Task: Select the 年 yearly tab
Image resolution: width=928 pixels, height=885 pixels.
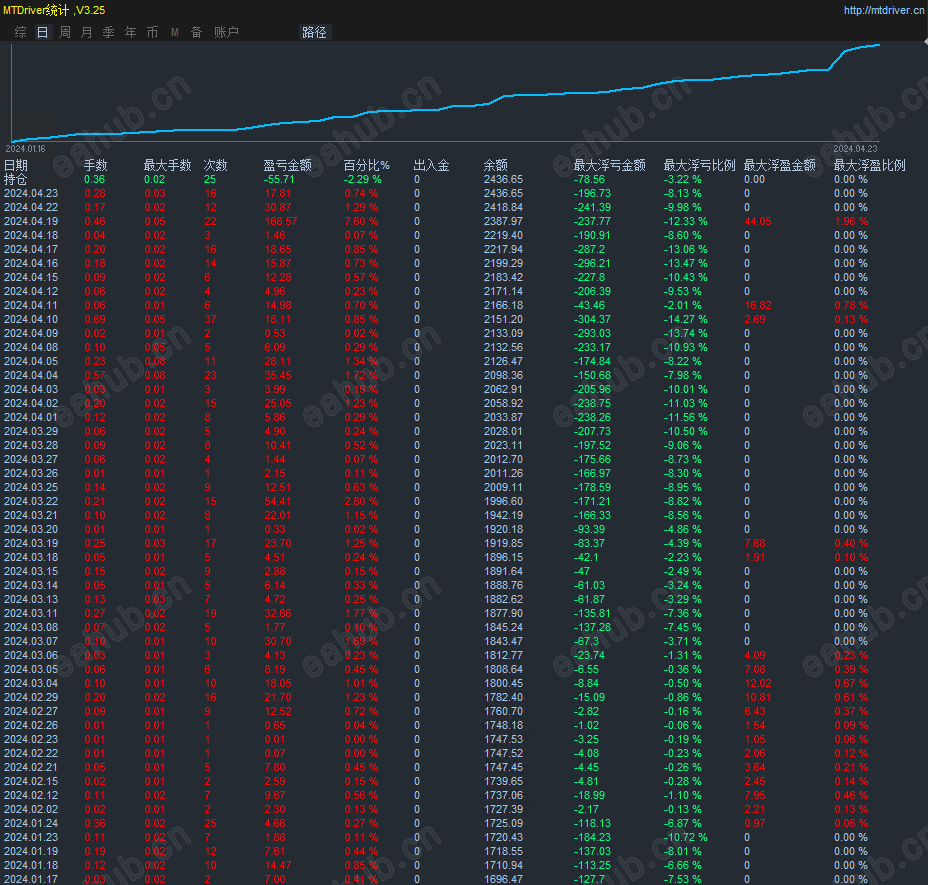Action: (x=130, y=32)
